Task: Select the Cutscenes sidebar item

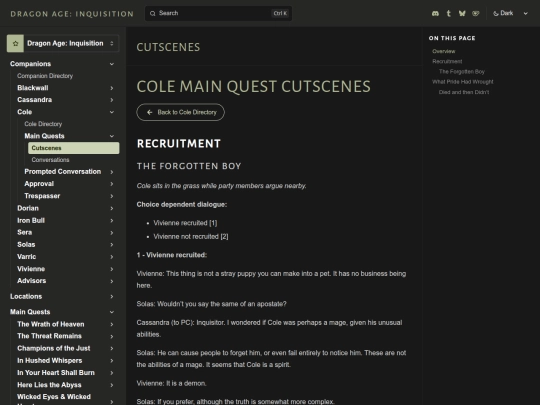Action: click(x=74, y=148)
